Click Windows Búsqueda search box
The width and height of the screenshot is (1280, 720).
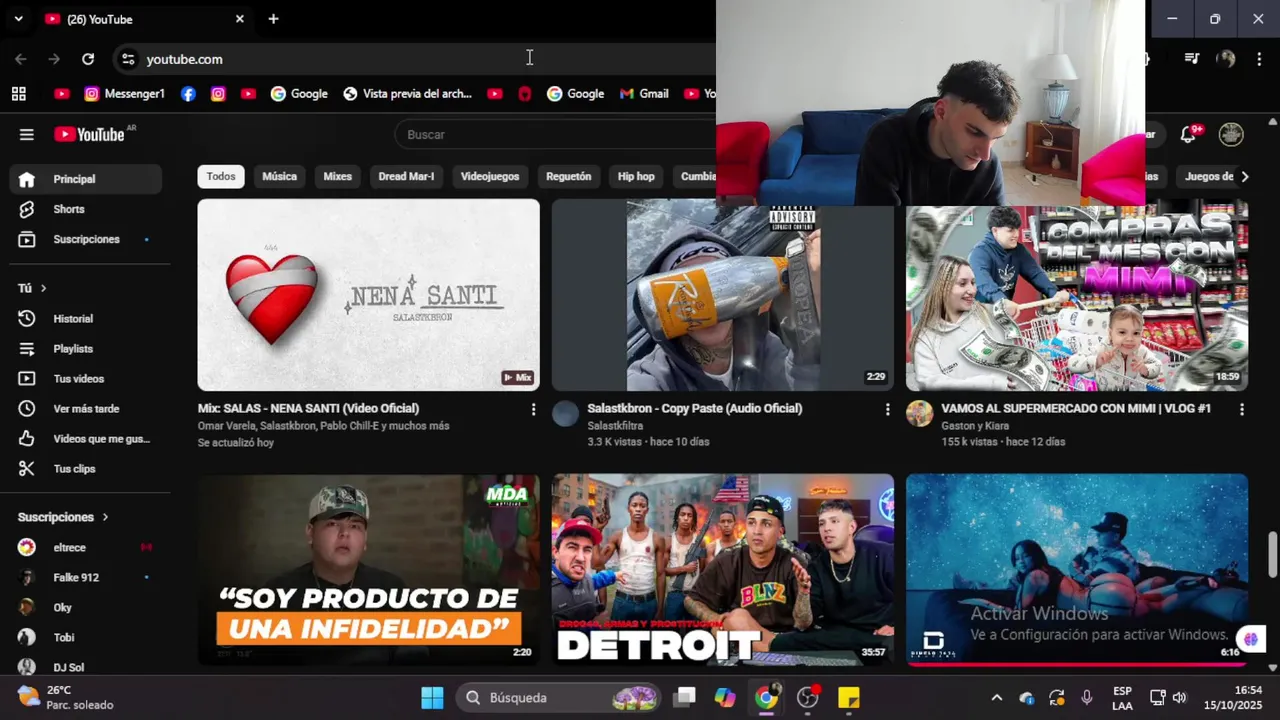click(558, 697)
